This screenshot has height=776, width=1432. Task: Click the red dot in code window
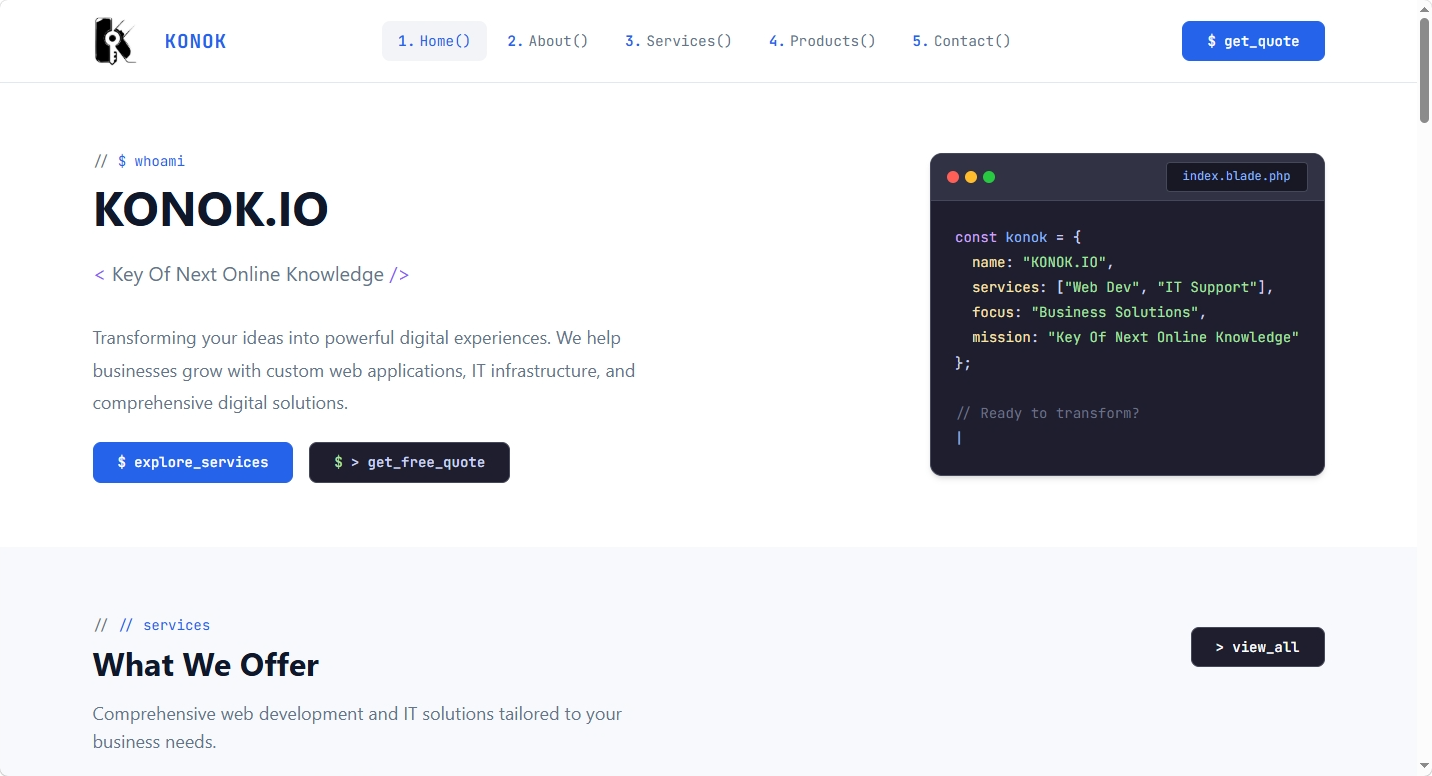953,177
